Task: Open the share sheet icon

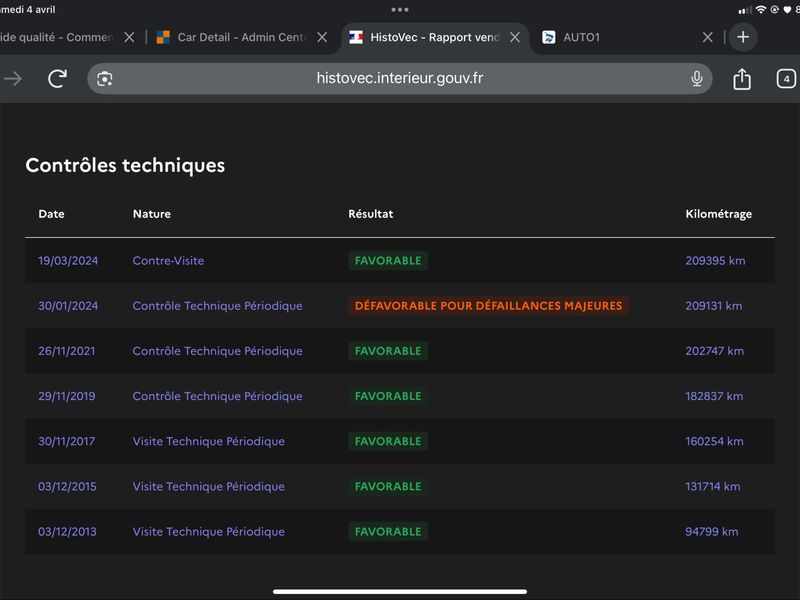Action: pos(741,79)
